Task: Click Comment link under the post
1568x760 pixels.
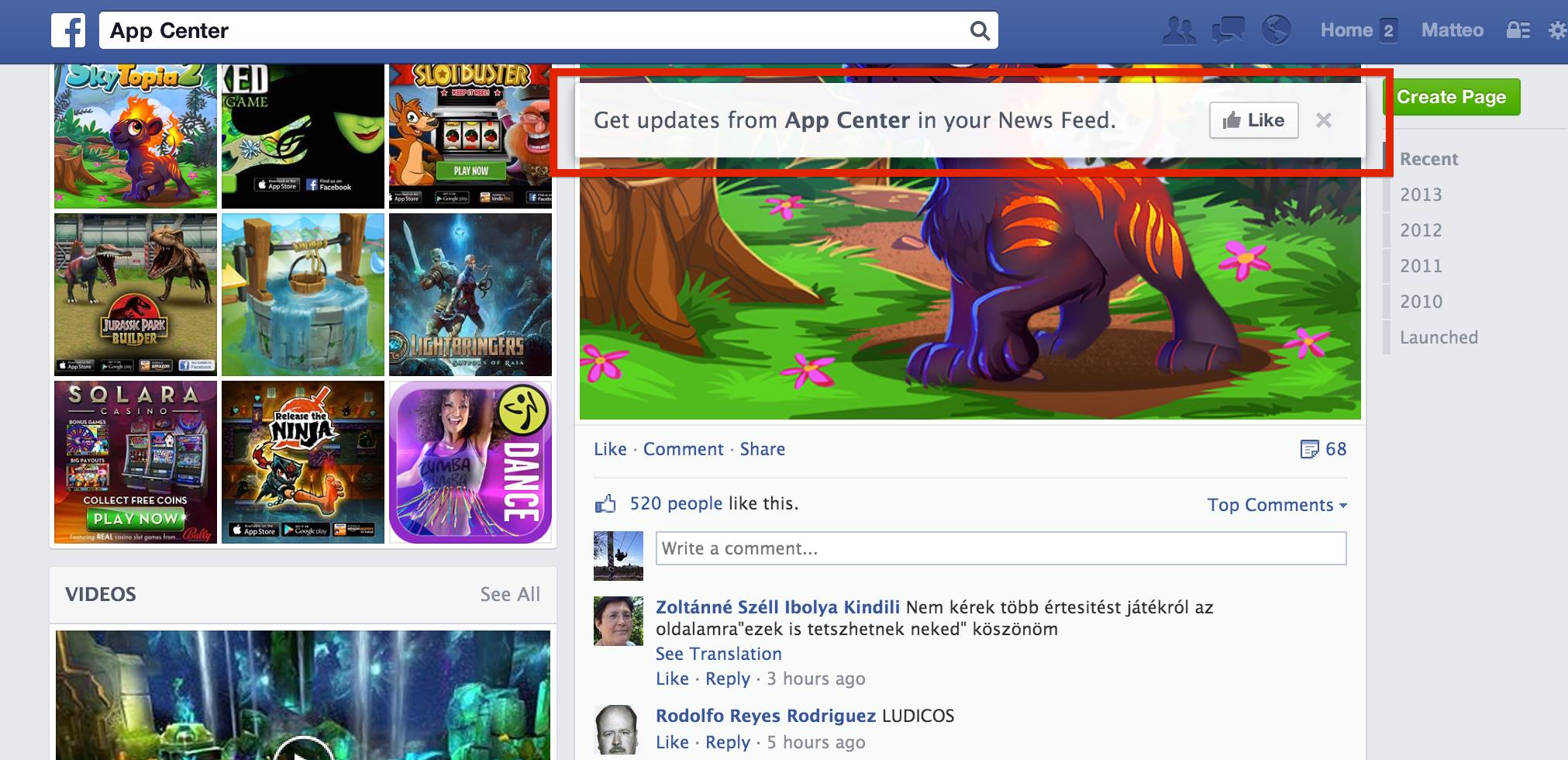Action: (x=683, y=449)
